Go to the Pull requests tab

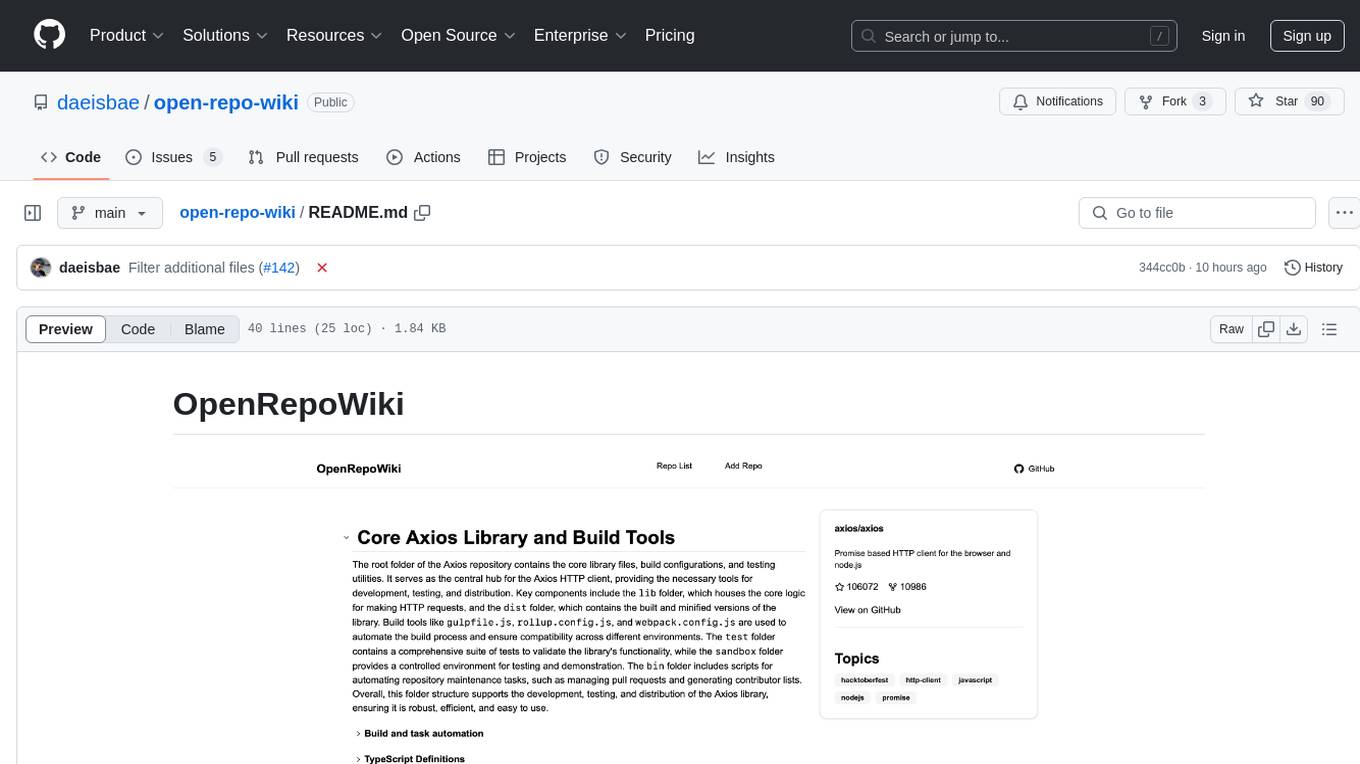click(x=303, y=157)
